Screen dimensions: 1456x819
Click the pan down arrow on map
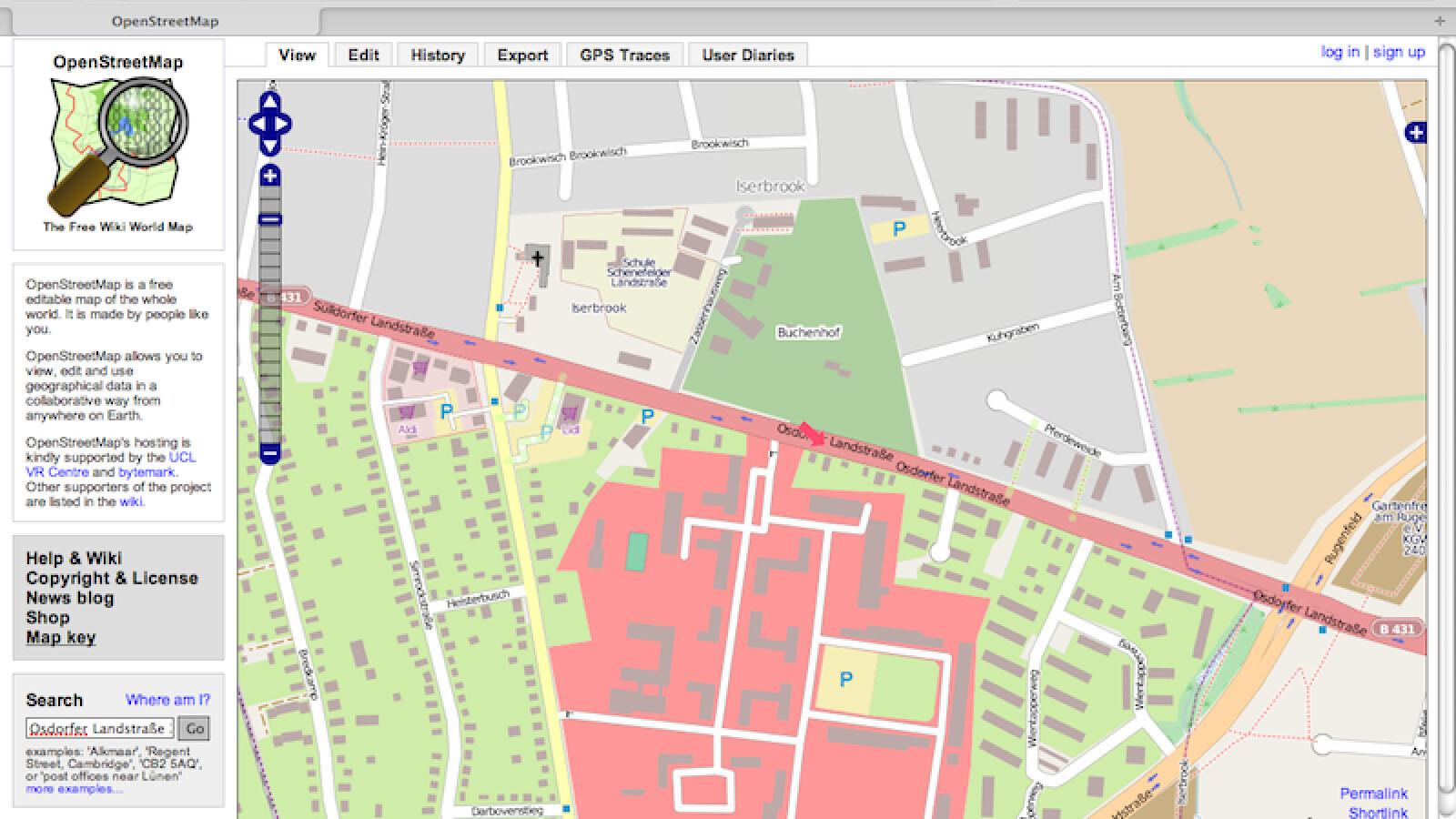270,146
